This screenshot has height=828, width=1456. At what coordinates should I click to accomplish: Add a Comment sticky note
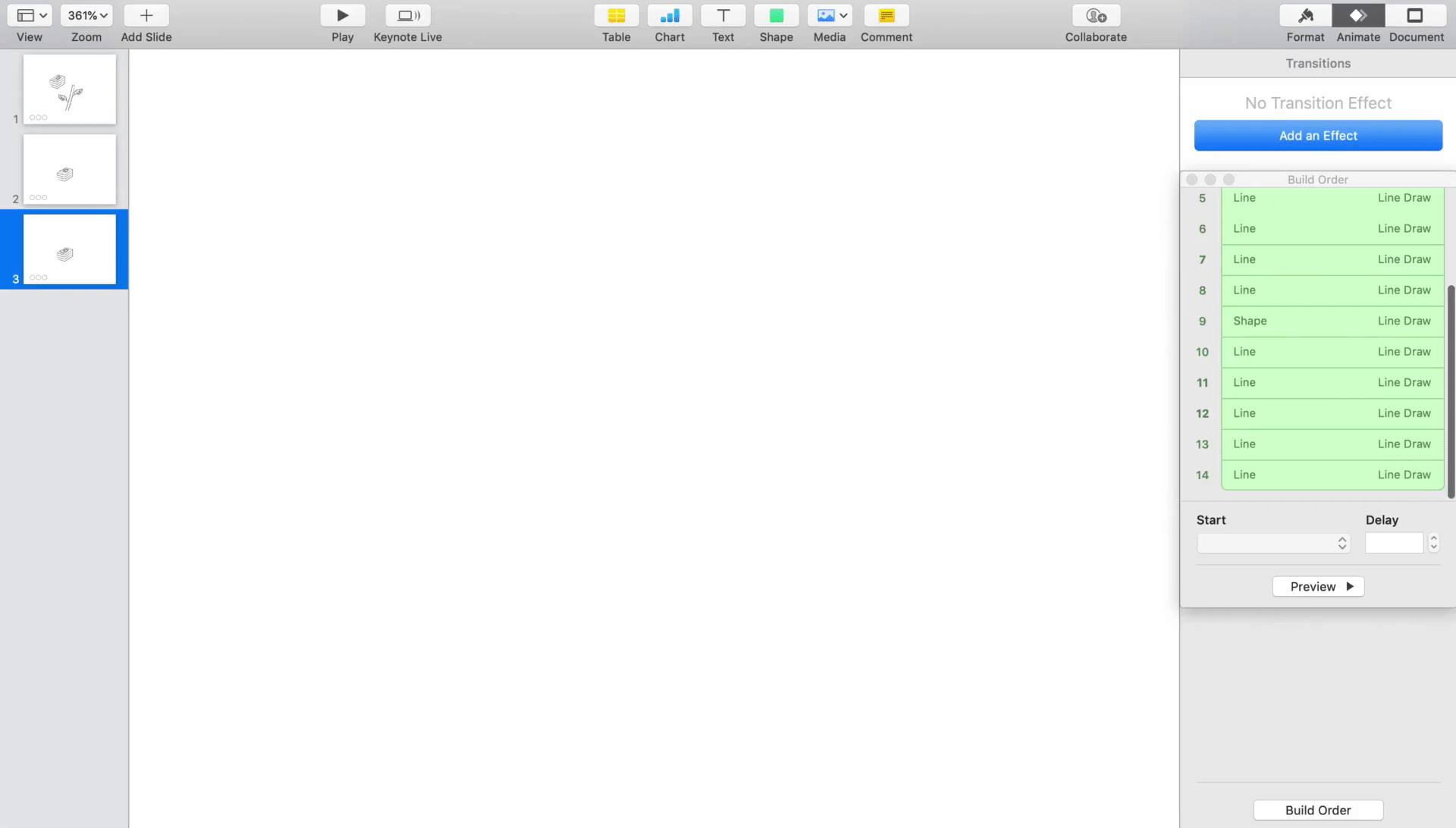pos(886,16)
